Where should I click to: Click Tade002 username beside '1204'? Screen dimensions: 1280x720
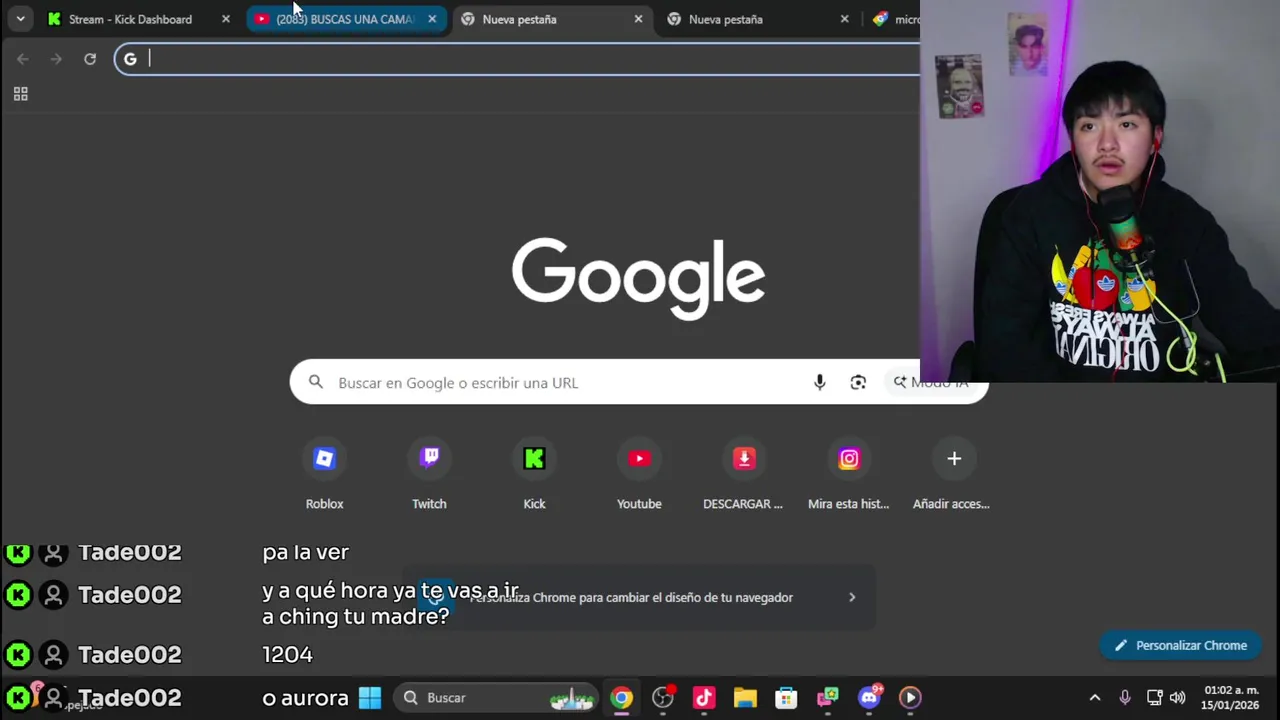coord(130,654)
